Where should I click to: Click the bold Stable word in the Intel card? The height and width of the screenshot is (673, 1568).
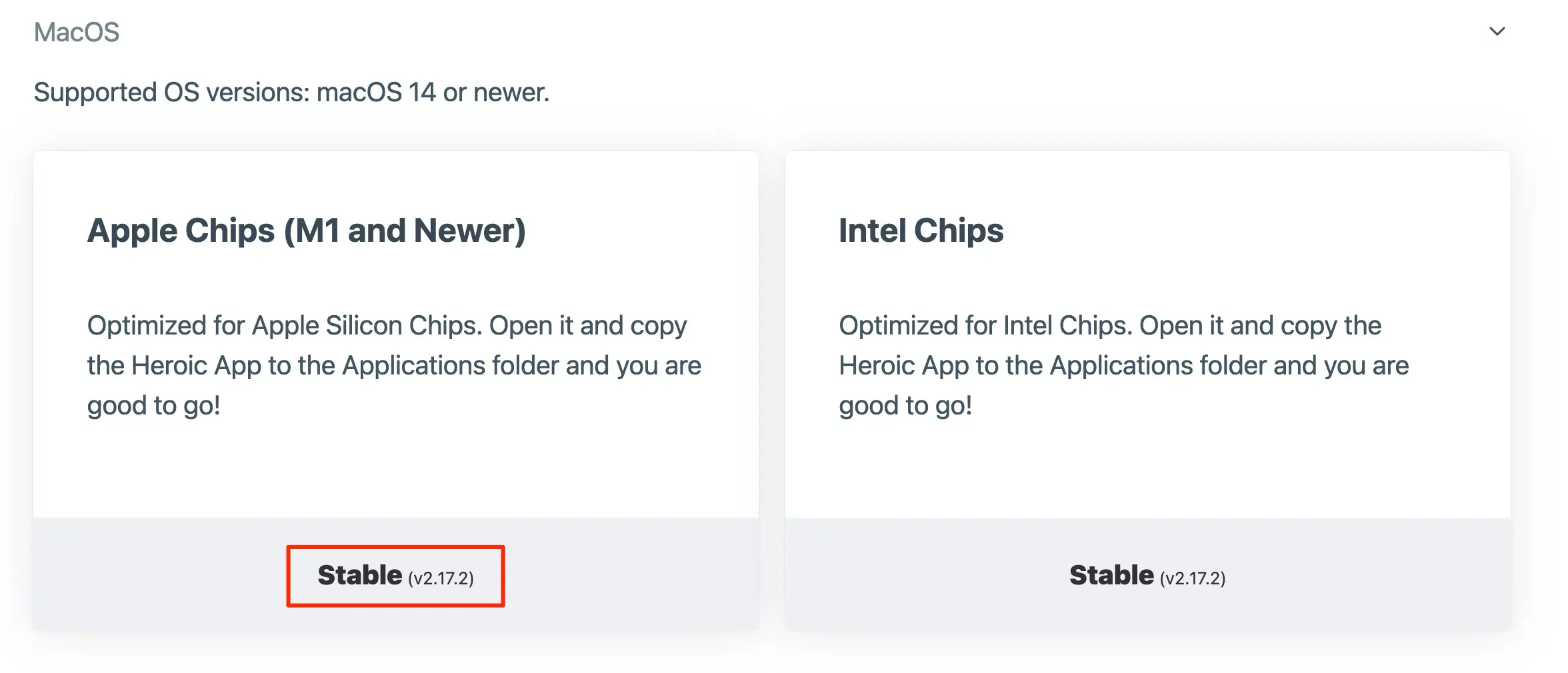(x=1112, y=575)
